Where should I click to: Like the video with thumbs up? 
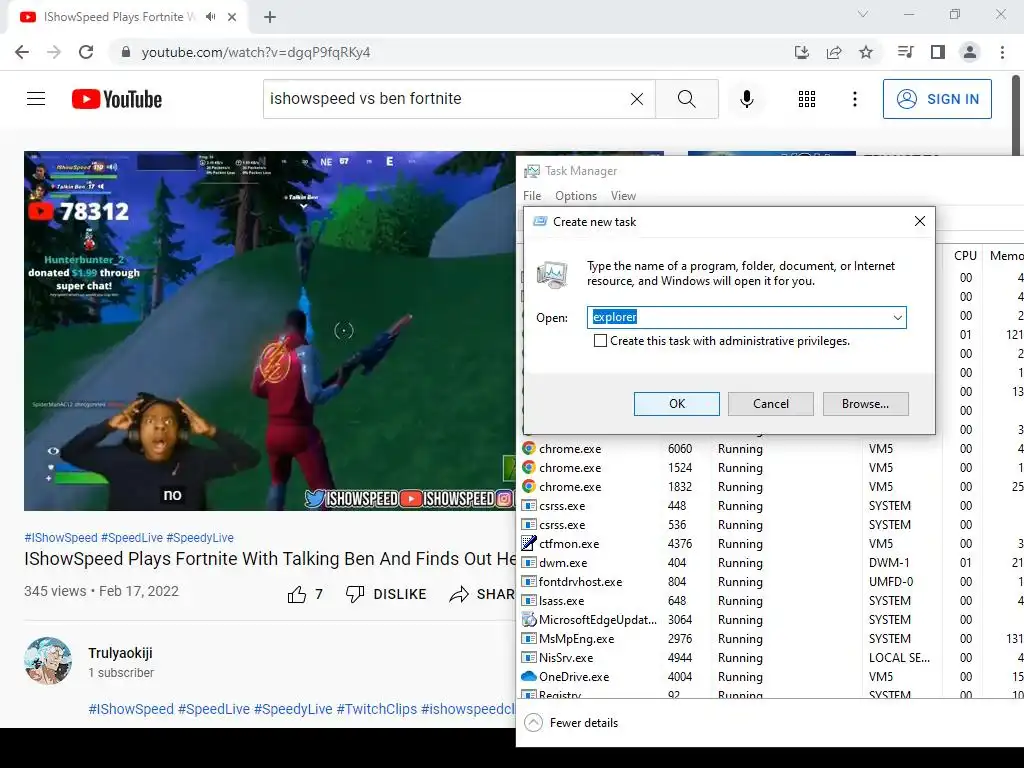(x=305, y=594)
